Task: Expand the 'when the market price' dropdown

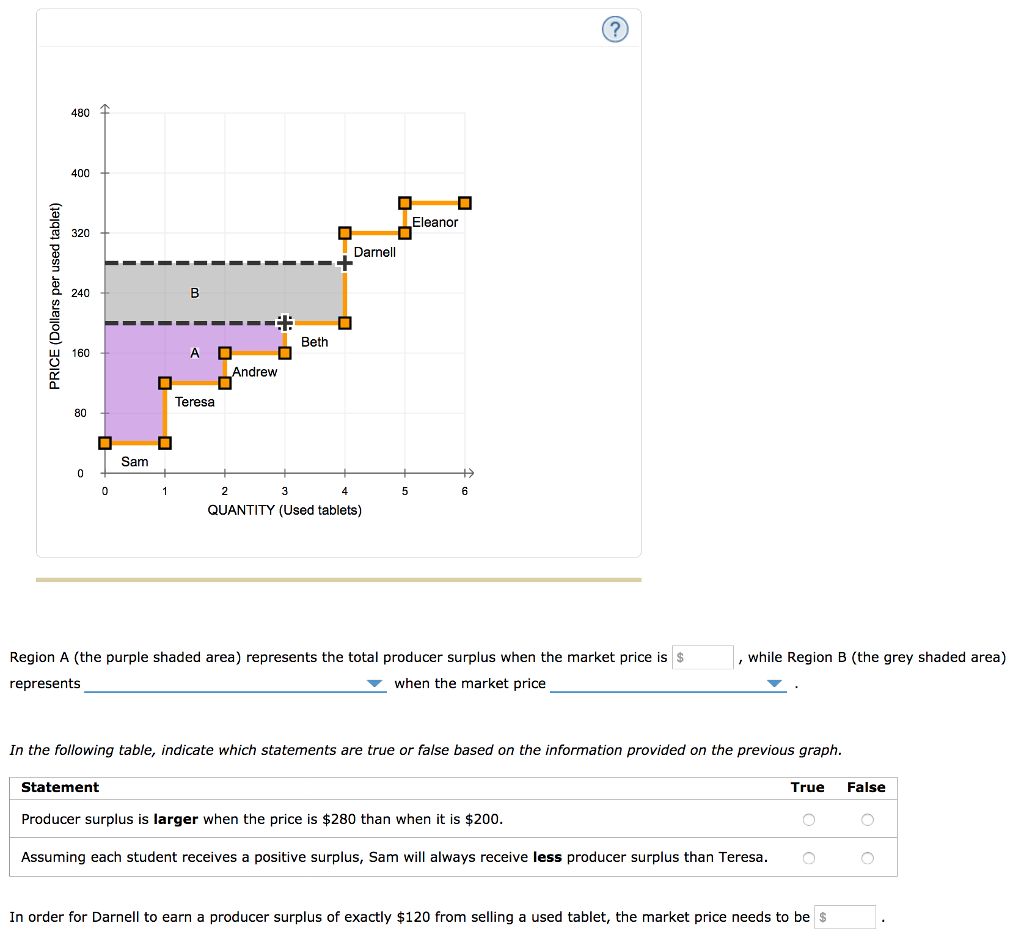Action: [668, 684]
